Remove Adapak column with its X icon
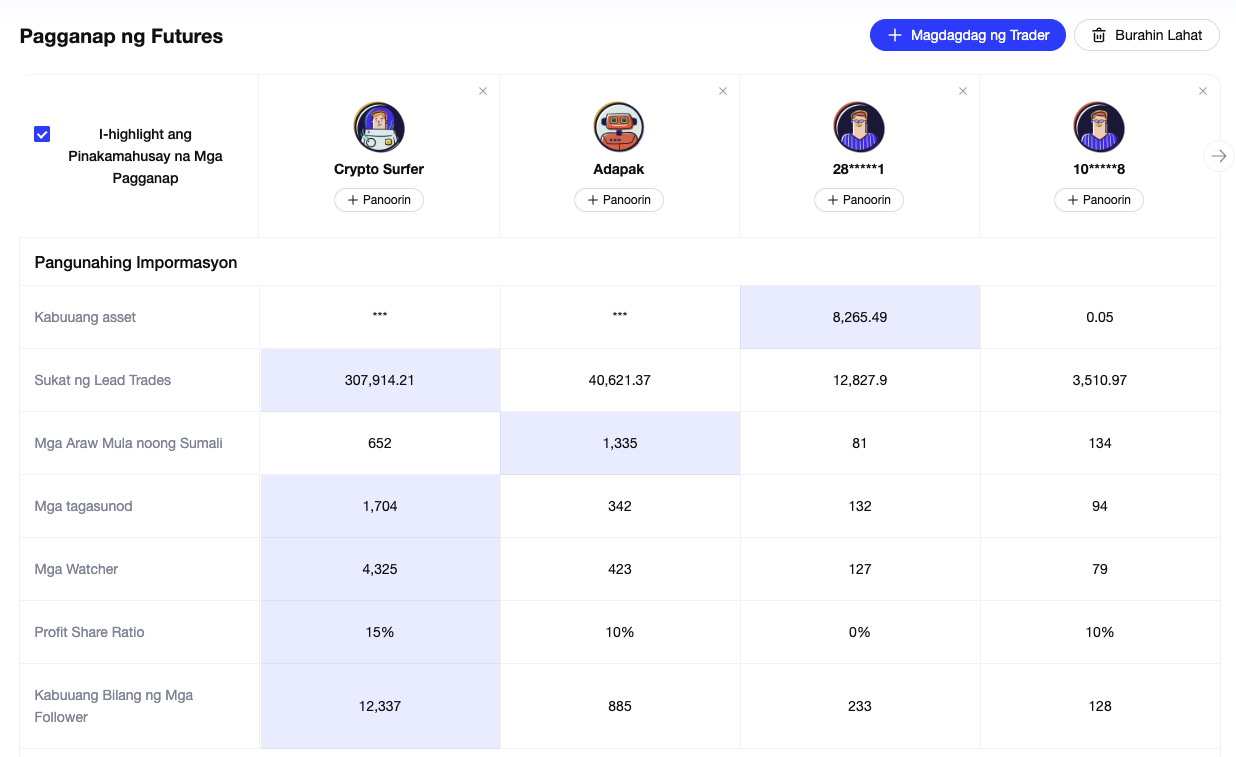This screenshot has width=1236, height=757. (723, 91)
